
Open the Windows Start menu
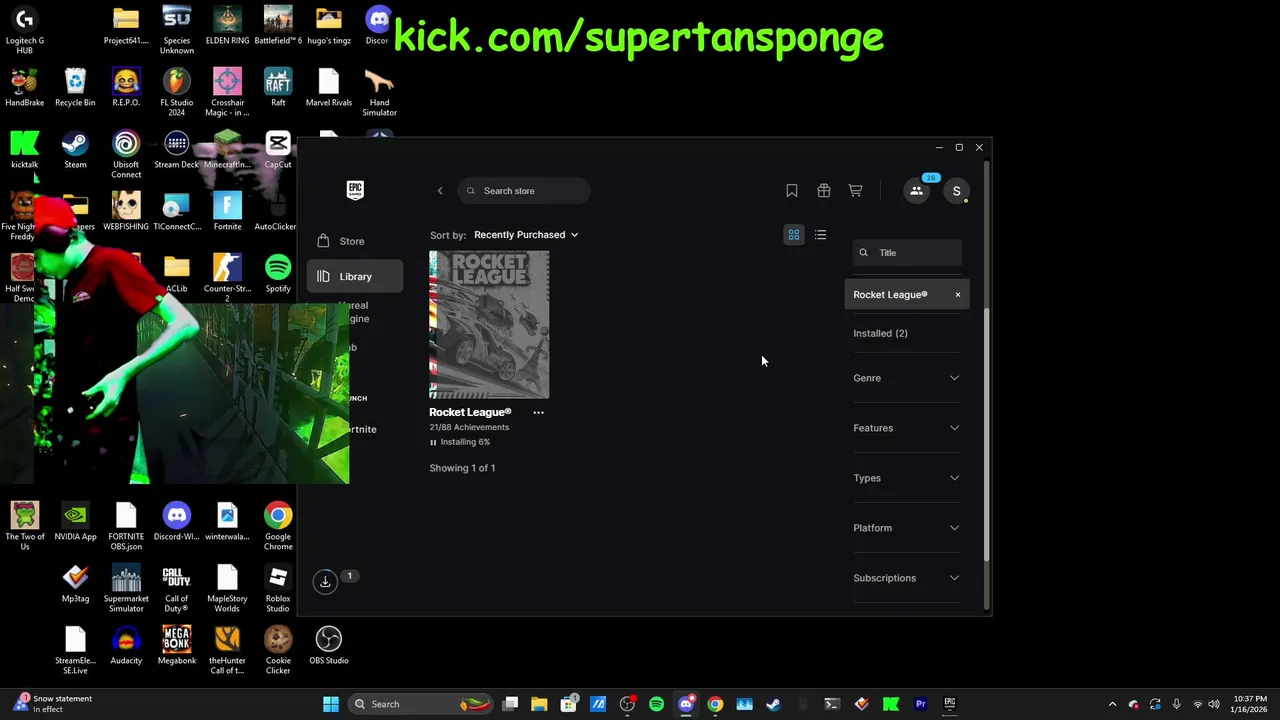pos(331,704)
